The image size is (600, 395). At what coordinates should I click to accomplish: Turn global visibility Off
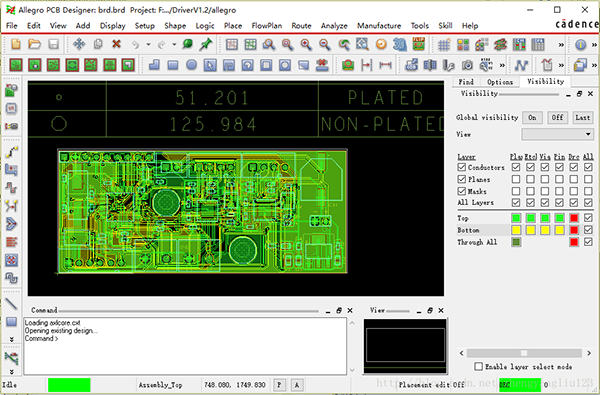(557, 118)
